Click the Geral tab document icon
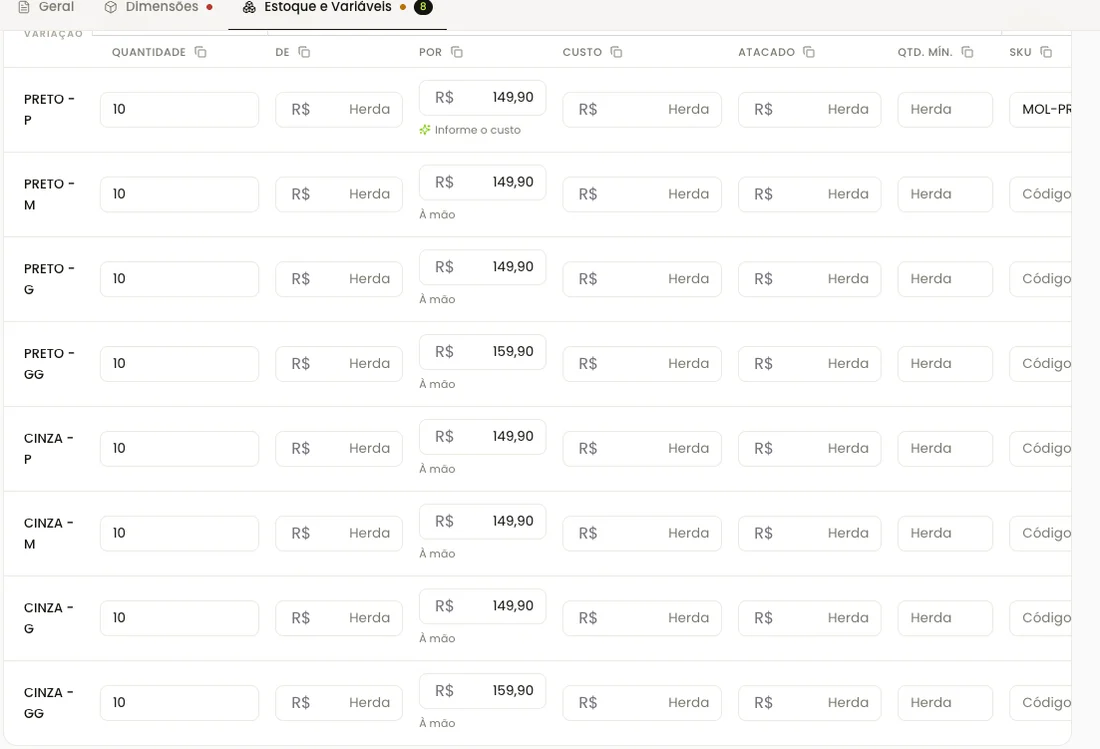This screenshot has height=749, width=1100. pos(24,7)
